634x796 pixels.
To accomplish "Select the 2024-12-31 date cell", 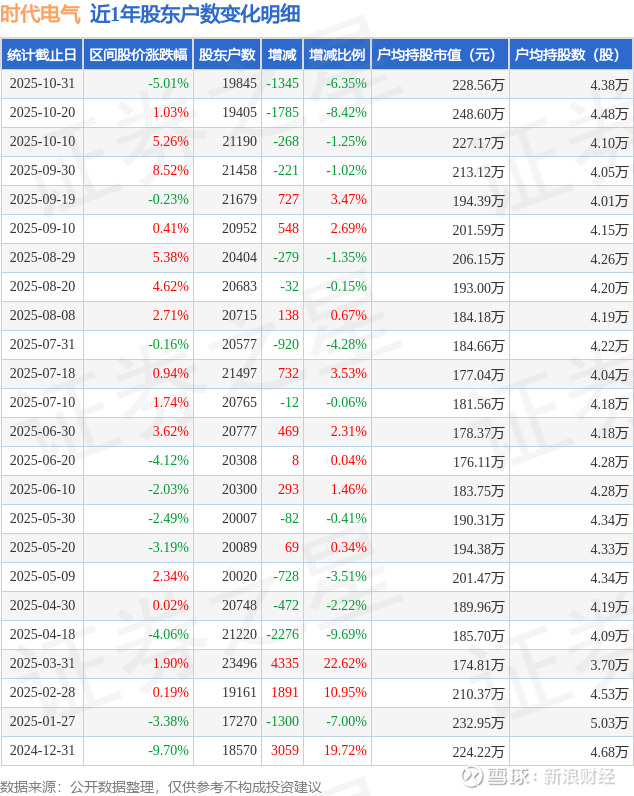I will (x=42, y=751).
